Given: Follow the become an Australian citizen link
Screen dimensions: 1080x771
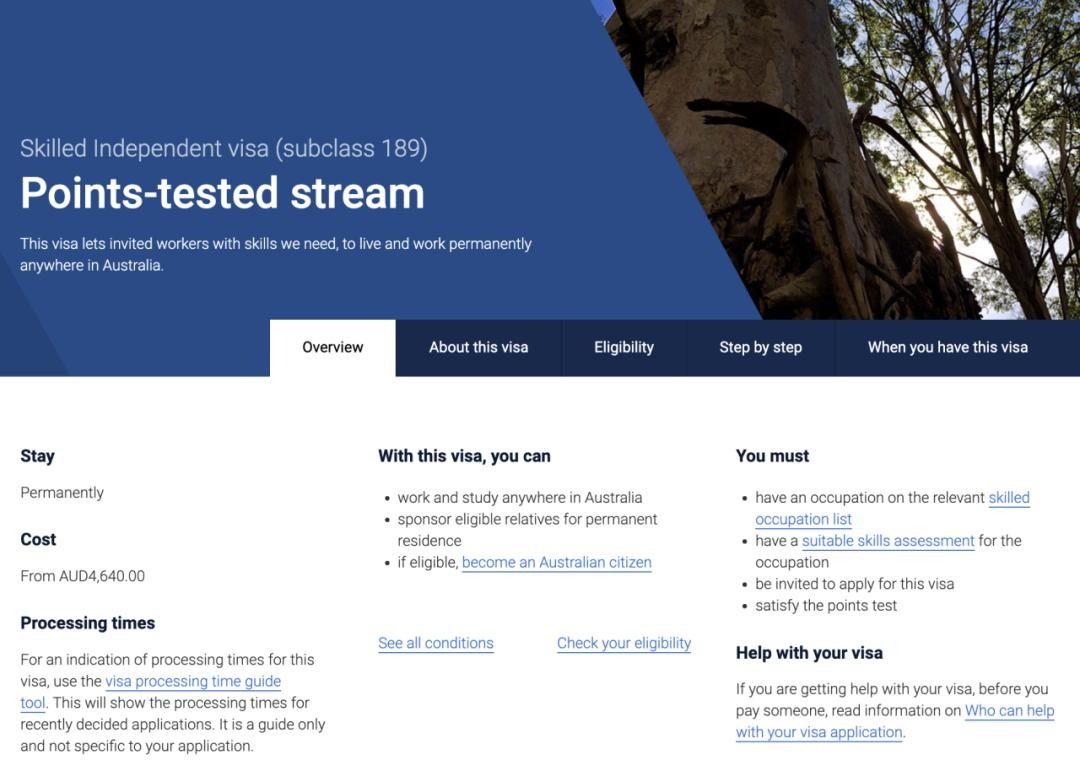Looking at the screenshot, I should pos(556,563).
